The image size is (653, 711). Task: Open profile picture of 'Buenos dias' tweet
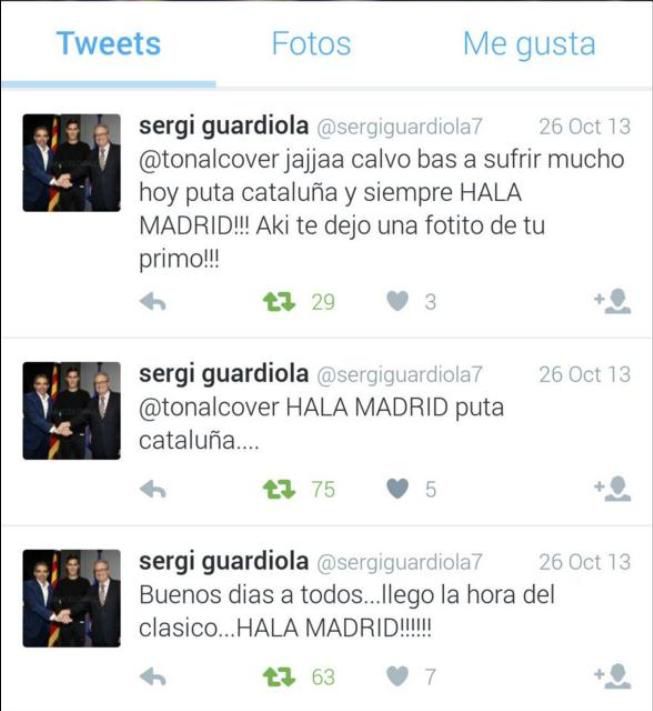pos(72,599)
